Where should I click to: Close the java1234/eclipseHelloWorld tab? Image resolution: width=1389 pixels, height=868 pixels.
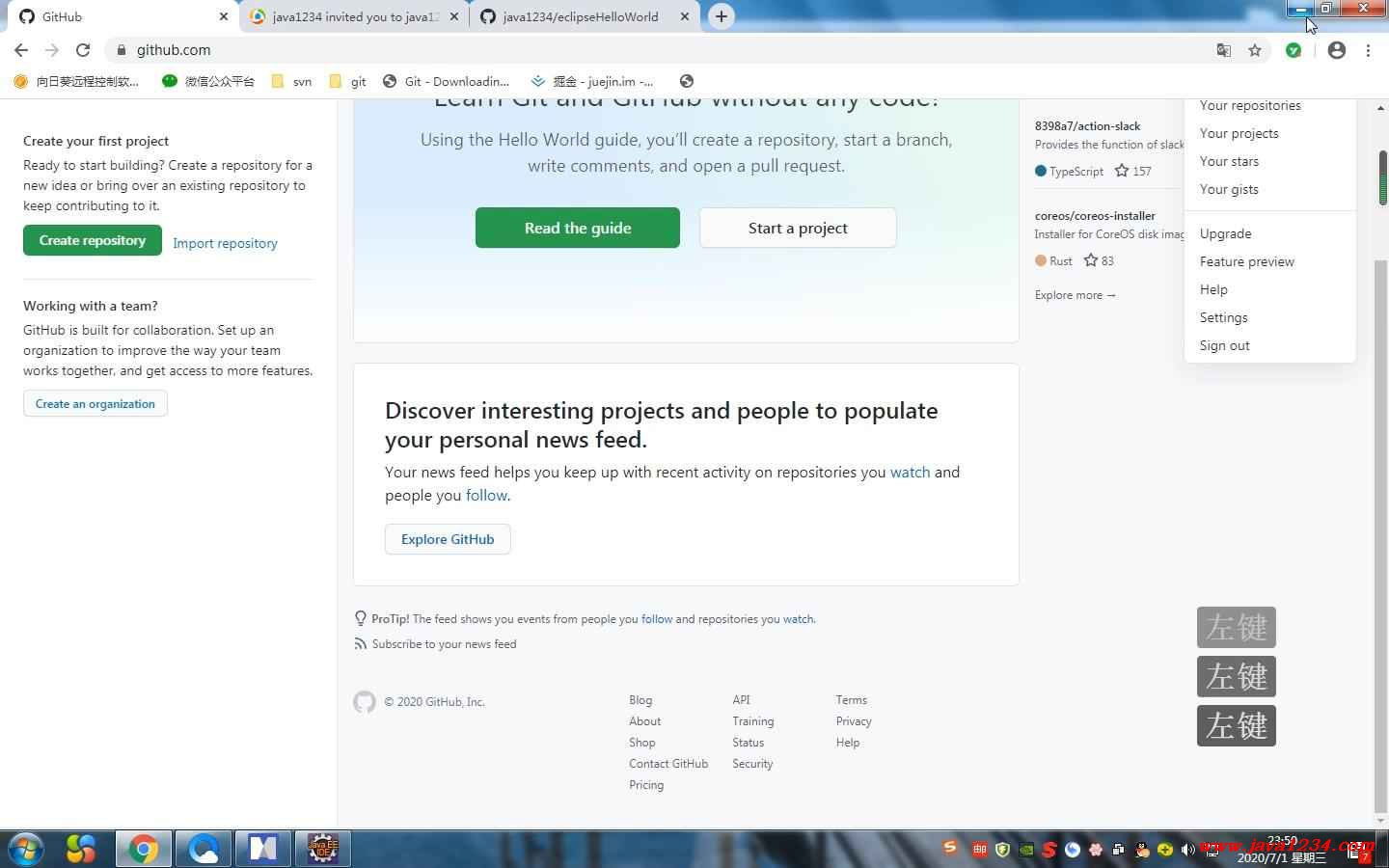pos(685,16)
